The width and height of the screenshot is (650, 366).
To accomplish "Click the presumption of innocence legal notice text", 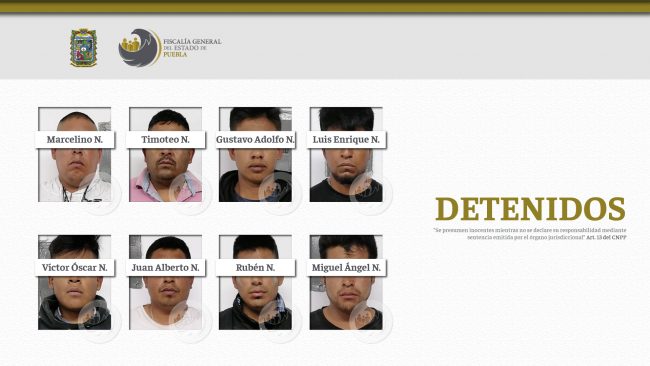I will point(530,234).
